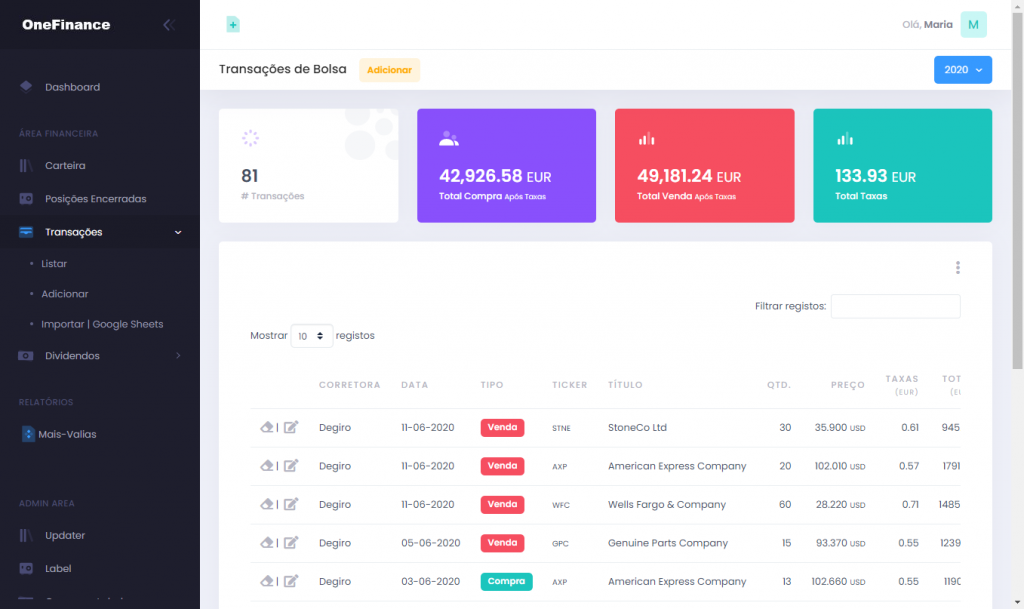The width and height of the screenshot is (1024, 609).
Task: Open the three-dot table options menu
Action: coord(957,268)
